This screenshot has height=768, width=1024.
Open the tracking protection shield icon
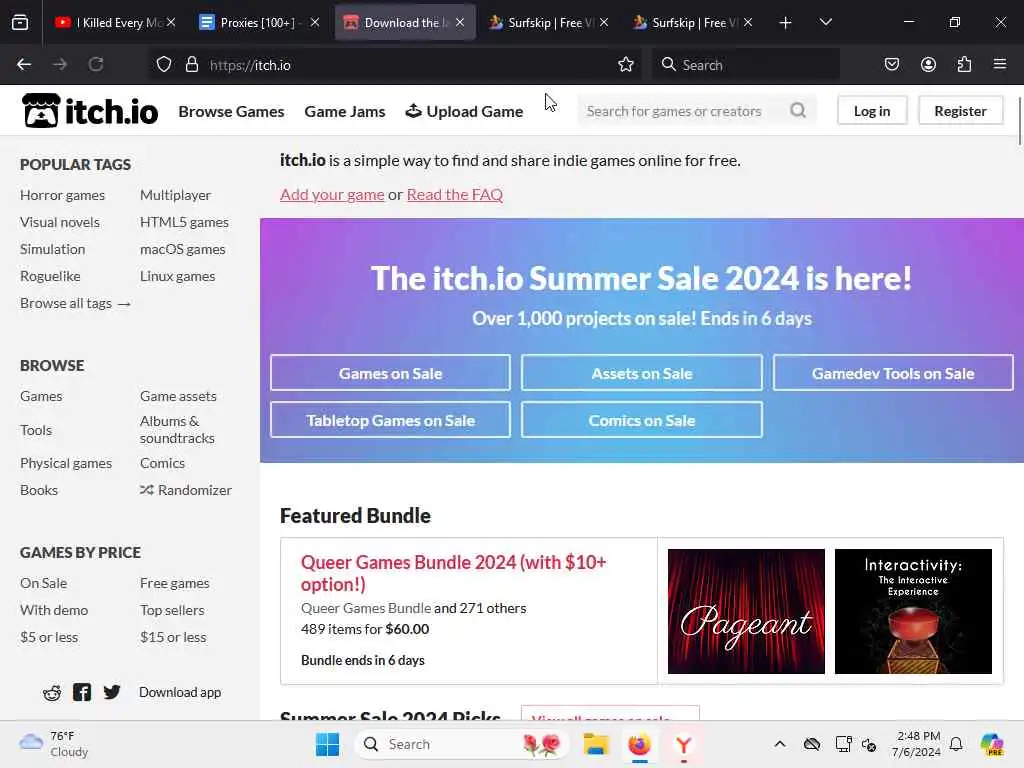click(164, 64)
